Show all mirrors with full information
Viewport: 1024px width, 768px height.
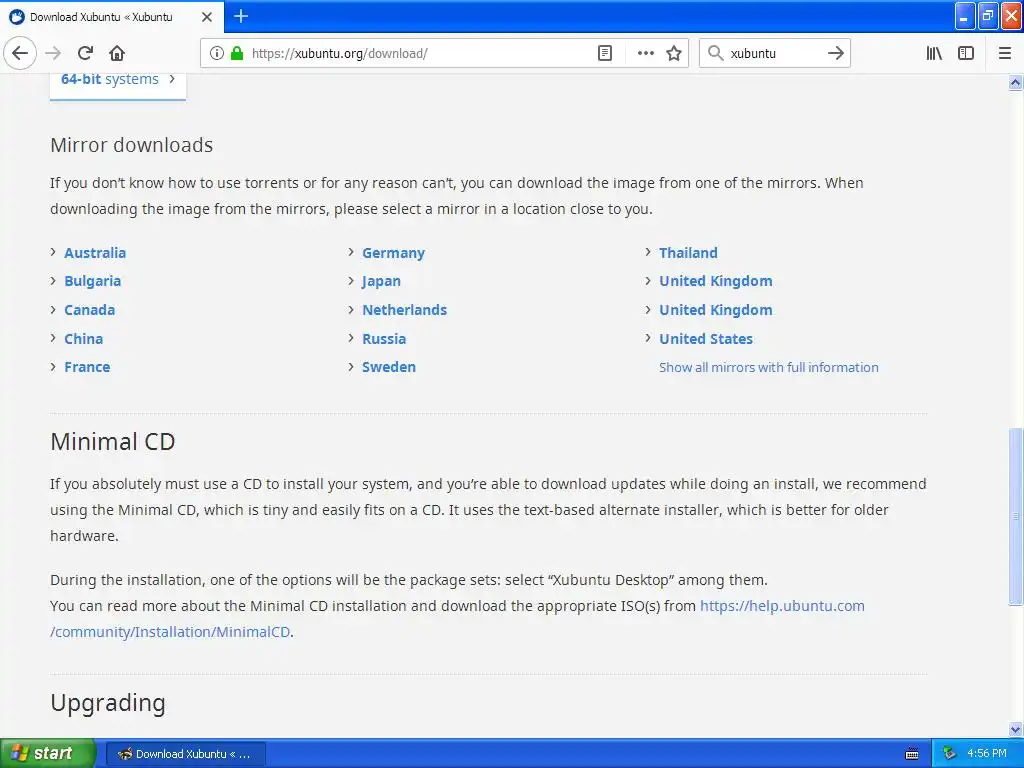click(x=769, y=368)
